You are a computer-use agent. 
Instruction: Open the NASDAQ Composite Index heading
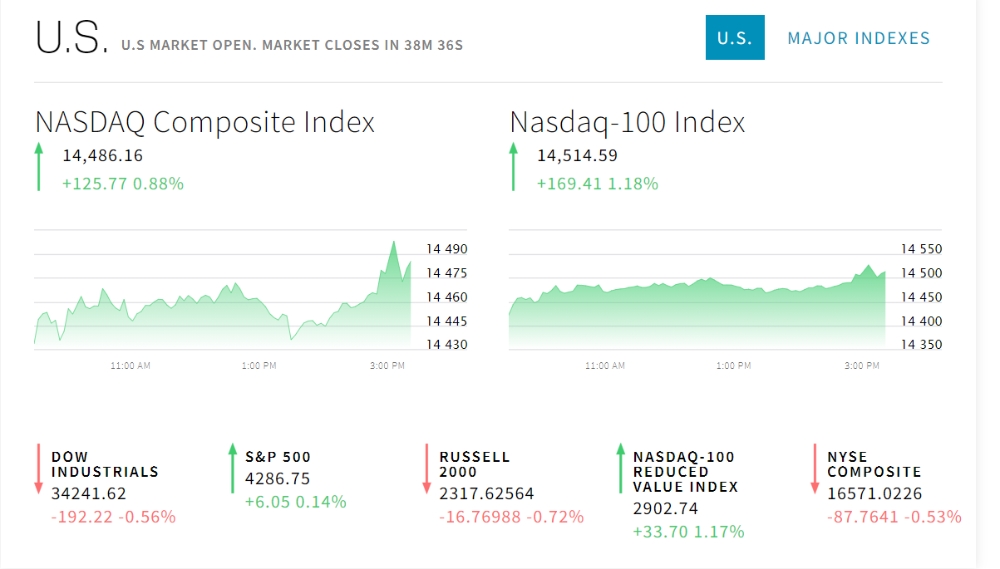205,122
